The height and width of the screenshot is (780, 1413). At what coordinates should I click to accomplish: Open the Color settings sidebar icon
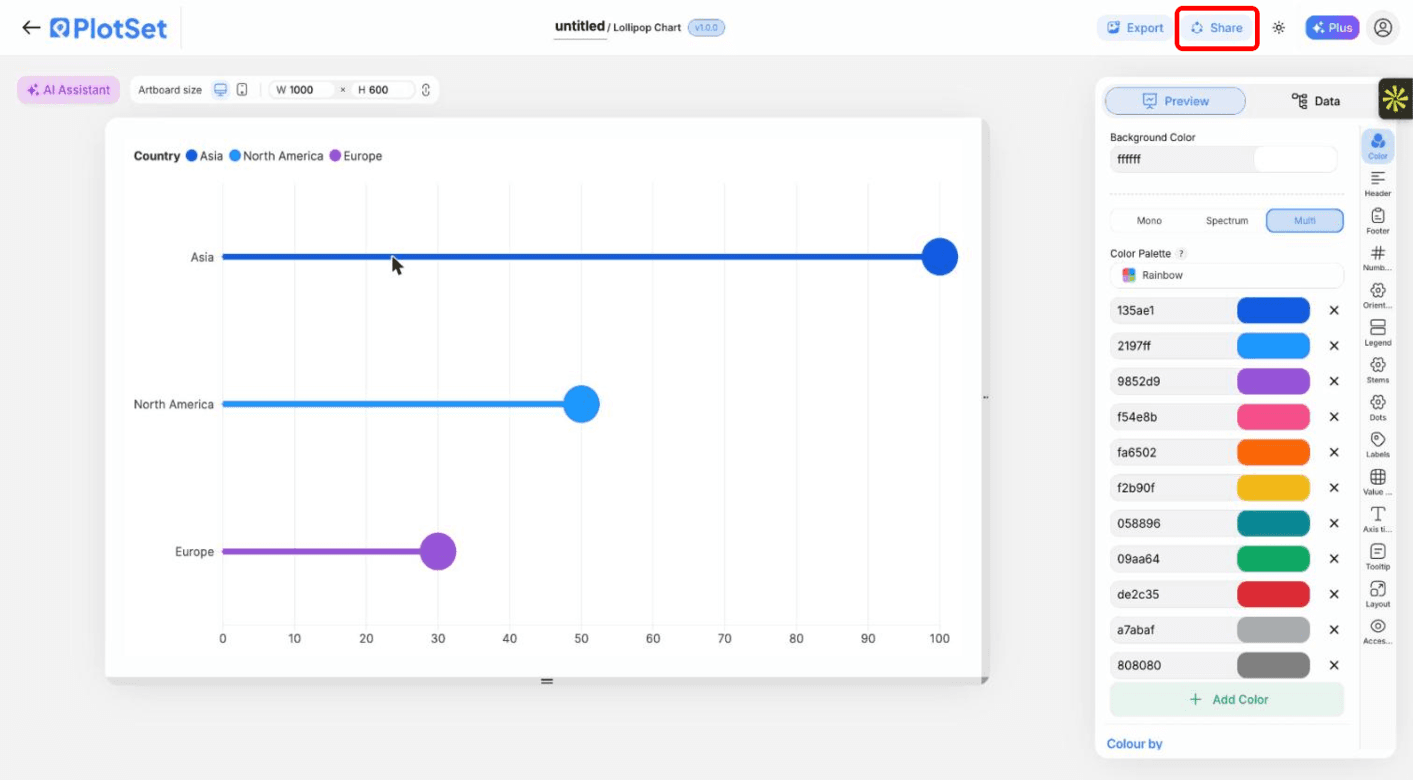pos(1378,145)
